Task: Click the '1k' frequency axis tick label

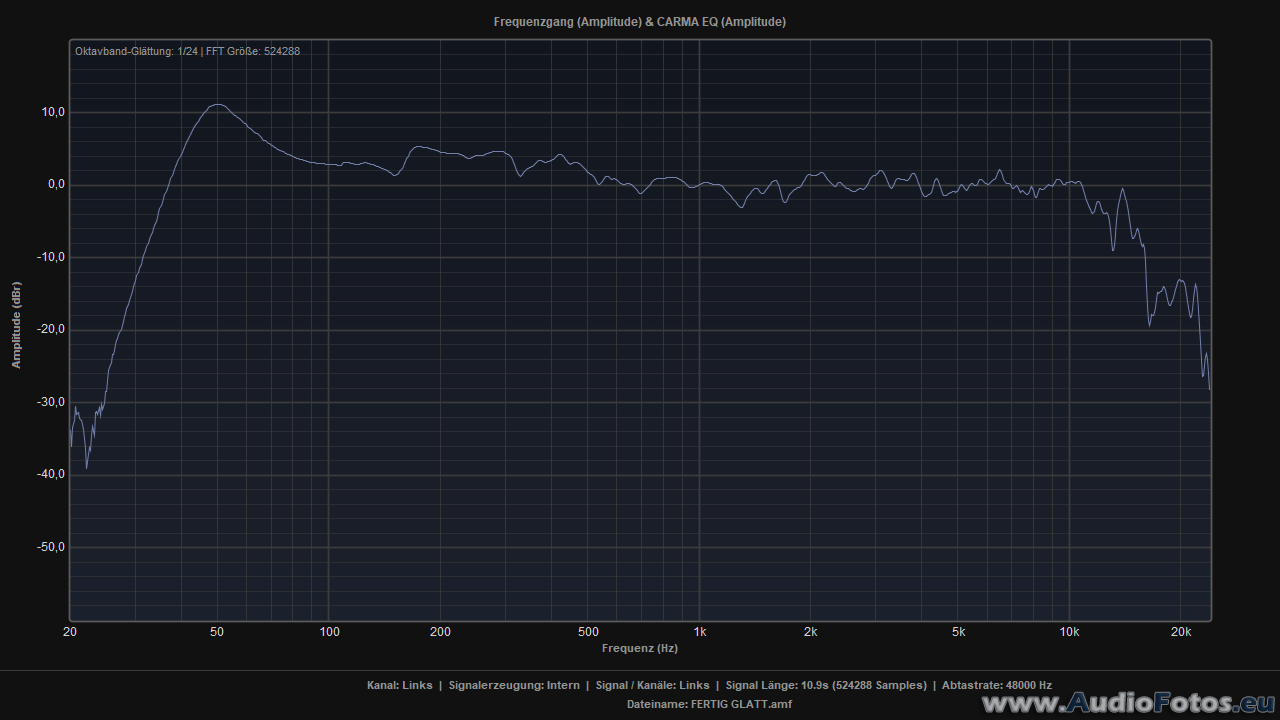Action: pos(699,632)
